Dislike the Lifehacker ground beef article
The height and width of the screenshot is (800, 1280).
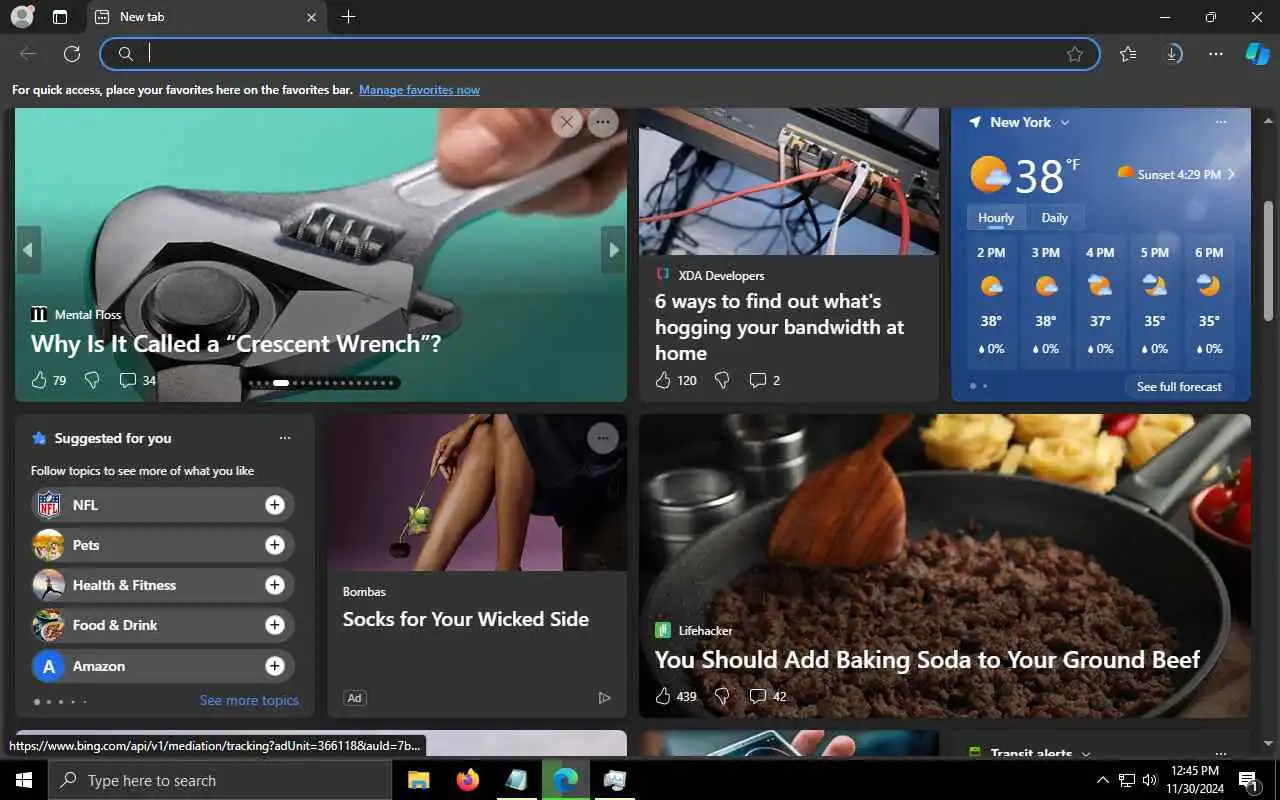[722, 696]
